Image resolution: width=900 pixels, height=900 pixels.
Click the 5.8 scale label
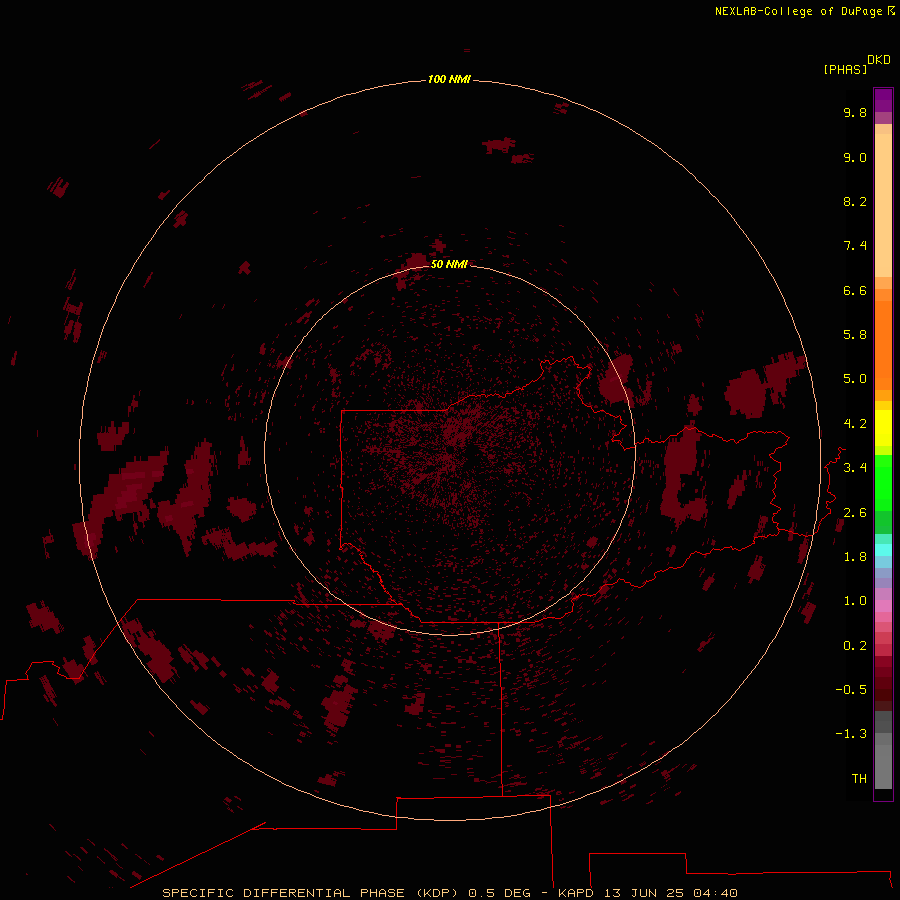[x=855, y=335]
